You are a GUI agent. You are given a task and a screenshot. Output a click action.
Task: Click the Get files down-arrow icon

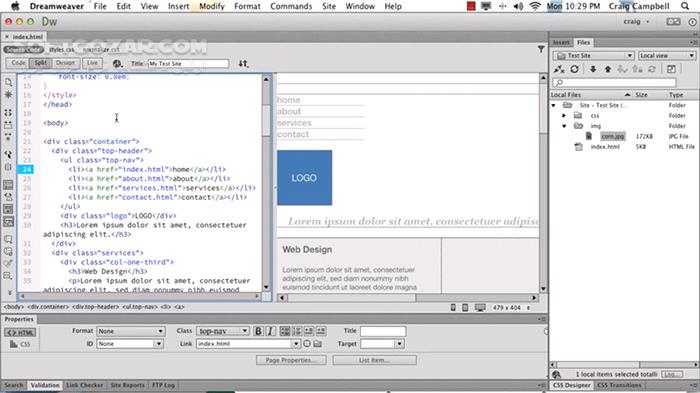coord(593,69)
